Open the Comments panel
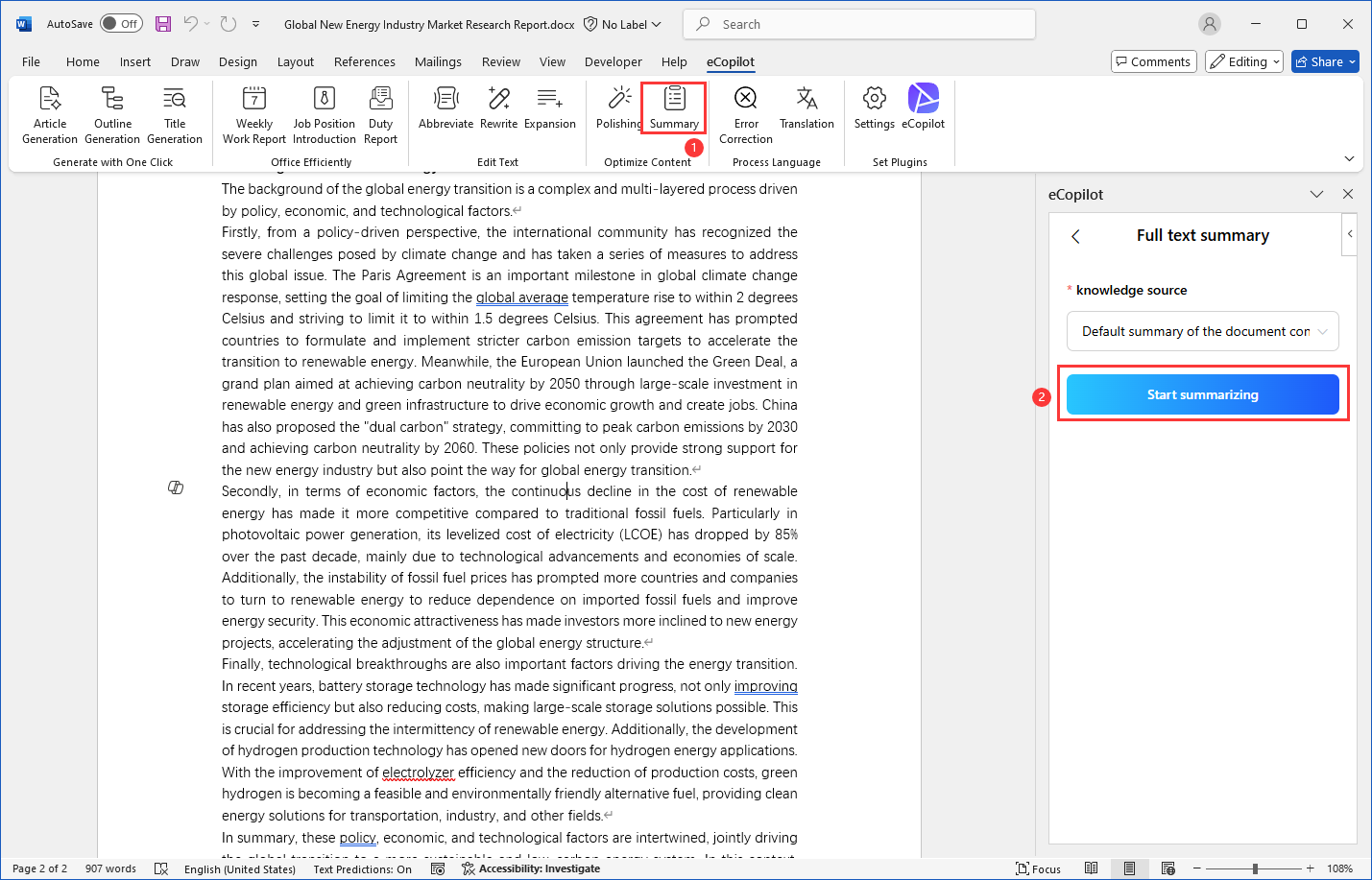This screenshot has width=1372, height=880. click(1153, 60)
